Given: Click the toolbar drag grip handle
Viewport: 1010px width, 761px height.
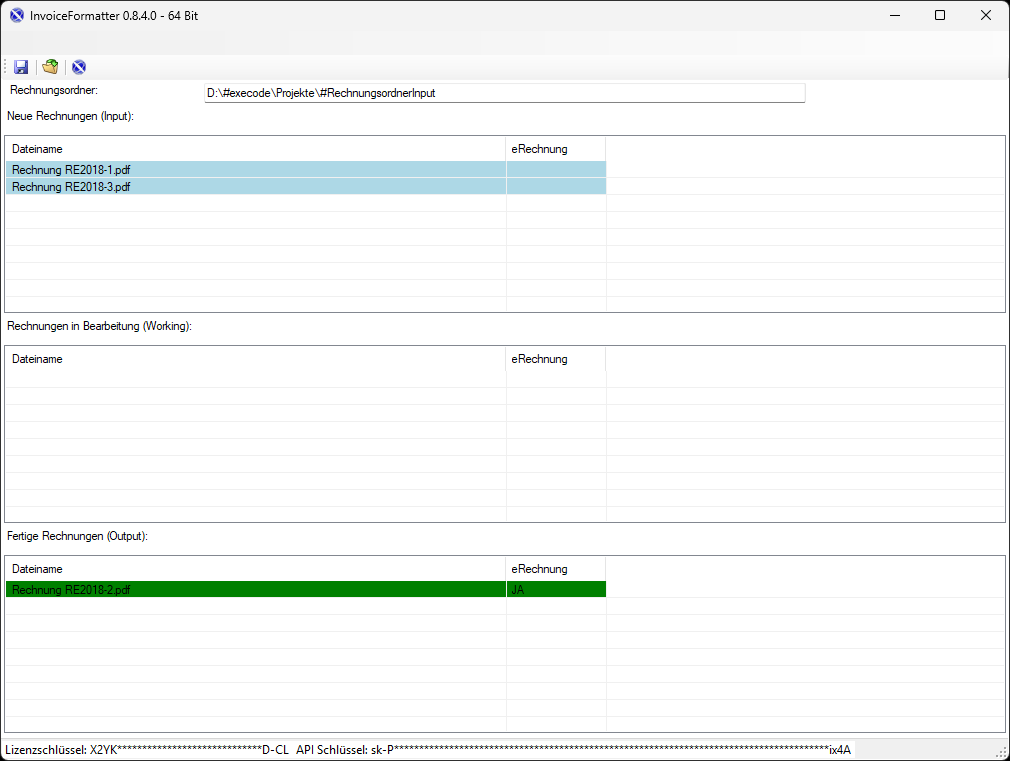Looking at the screenshot, I should point(6,67).
